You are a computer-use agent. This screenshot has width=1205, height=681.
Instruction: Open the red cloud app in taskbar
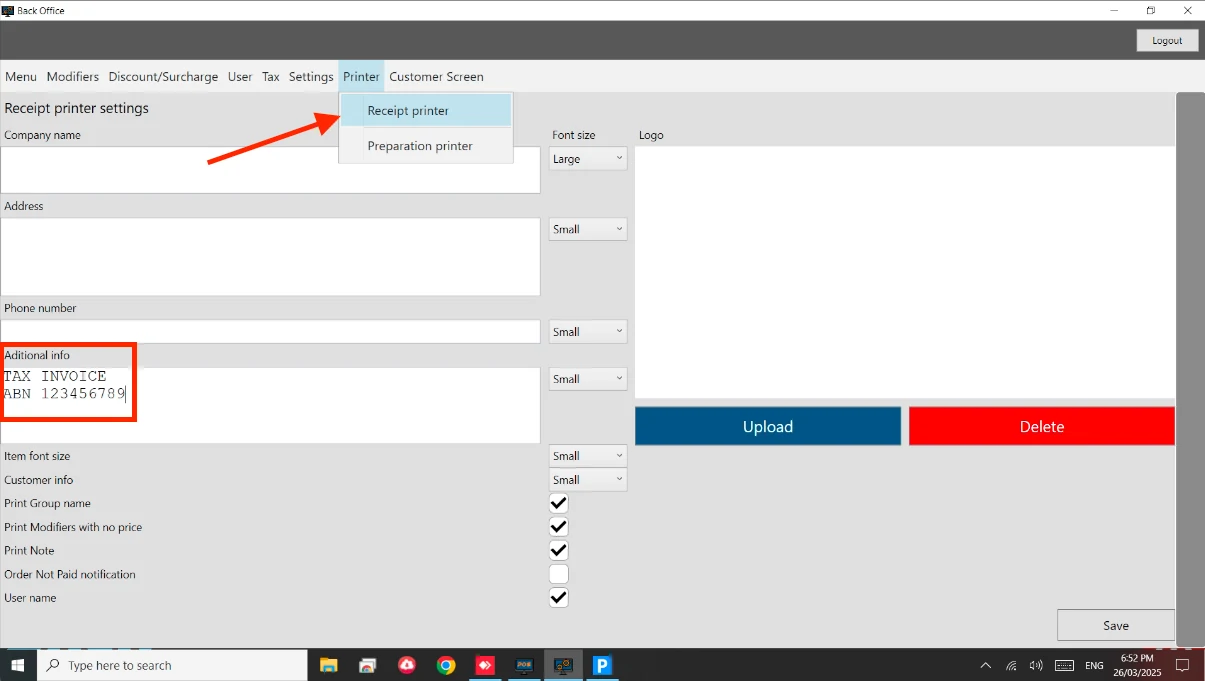(x=407, y=665)
